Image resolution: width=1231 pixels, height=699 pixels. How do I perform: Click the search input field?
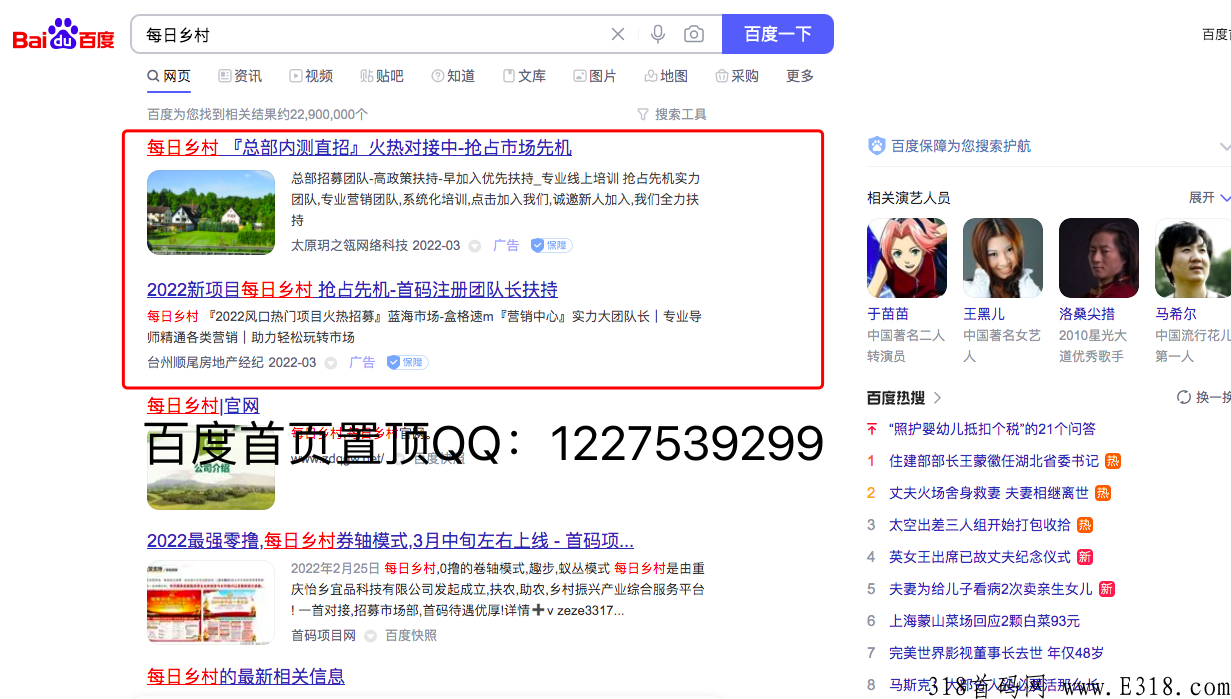click(370, 34)
